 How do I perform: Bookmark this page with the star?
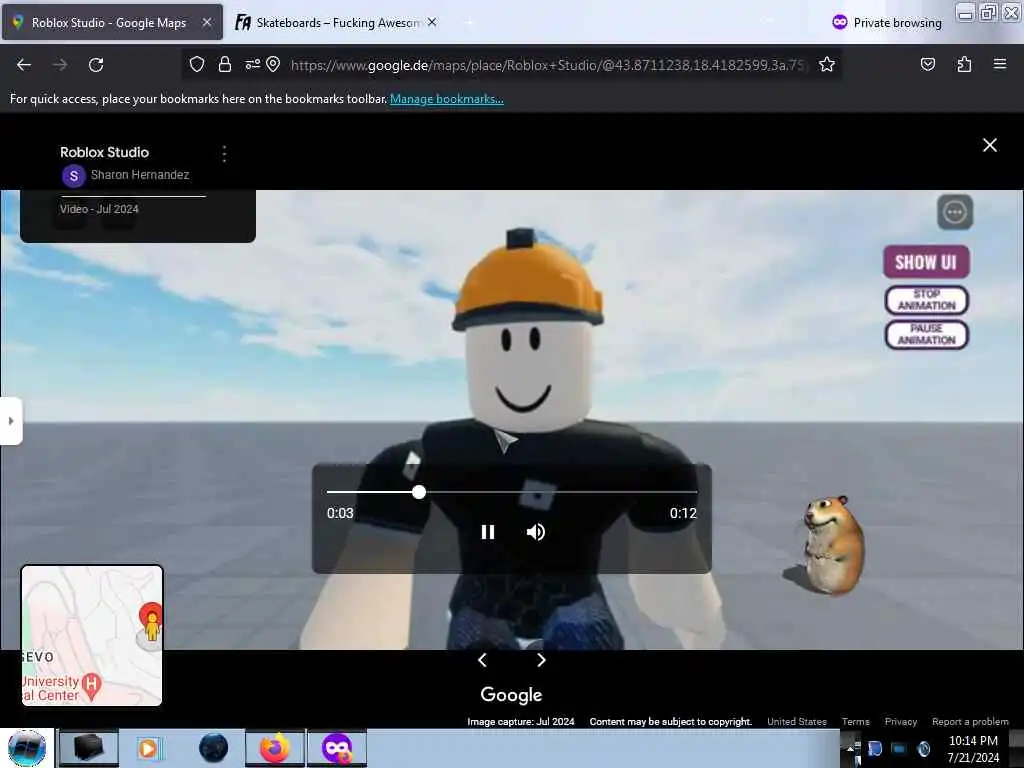tap(827, 64)
